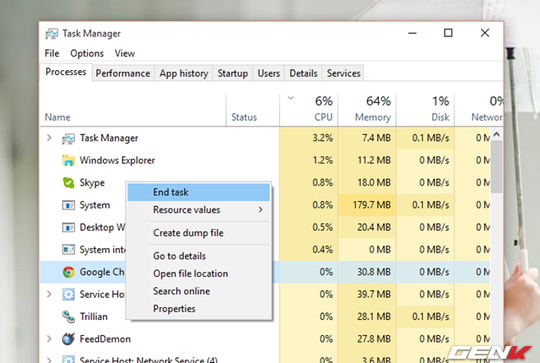Select the Trillian process icon

tap(68, 317)
